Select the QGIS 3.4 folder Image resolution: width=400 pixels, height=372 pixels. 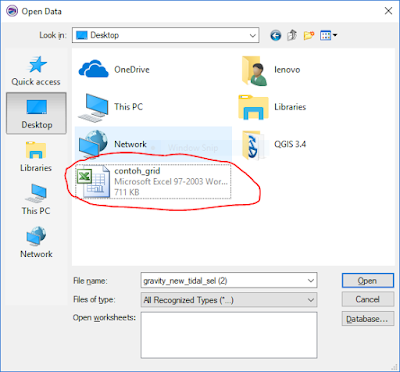[x=273, y=144]
